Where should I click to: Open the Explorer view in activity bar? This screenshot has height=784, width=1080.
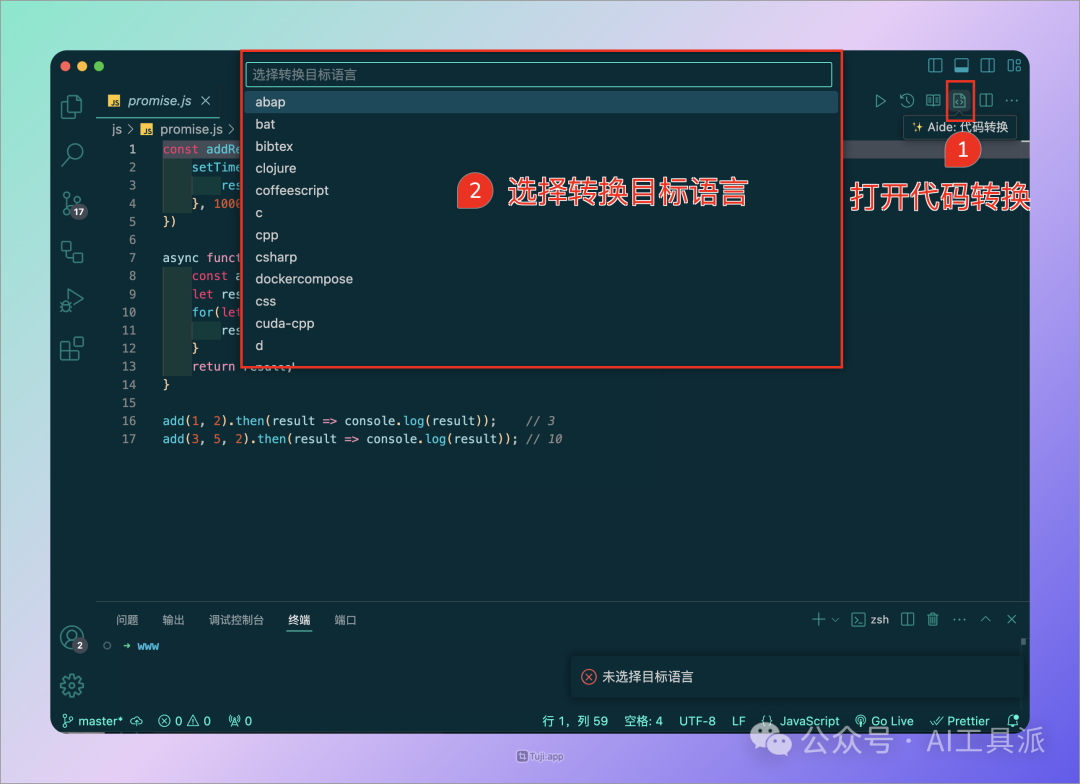click(72, 107)
